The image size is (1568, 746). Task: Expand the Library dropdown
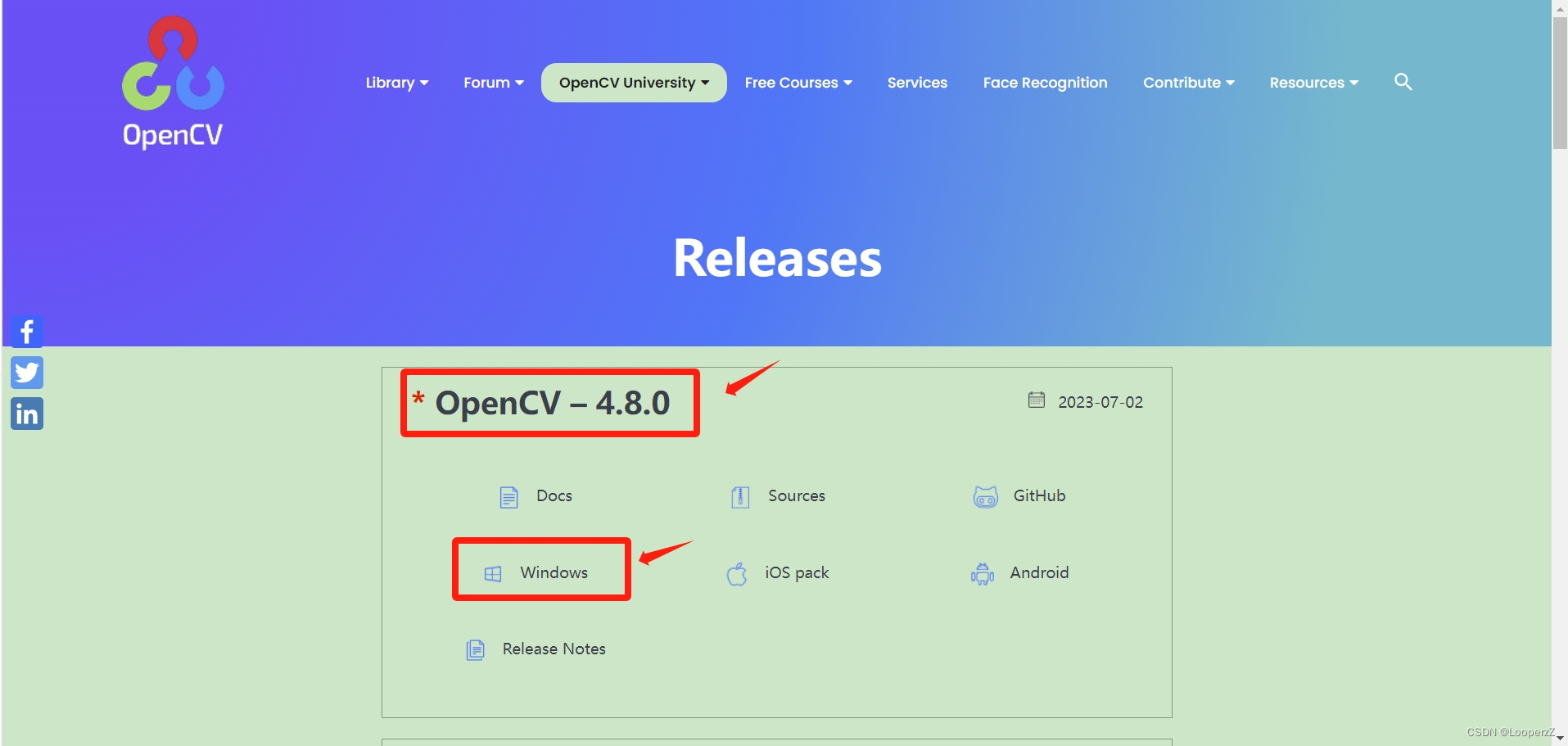396,82
